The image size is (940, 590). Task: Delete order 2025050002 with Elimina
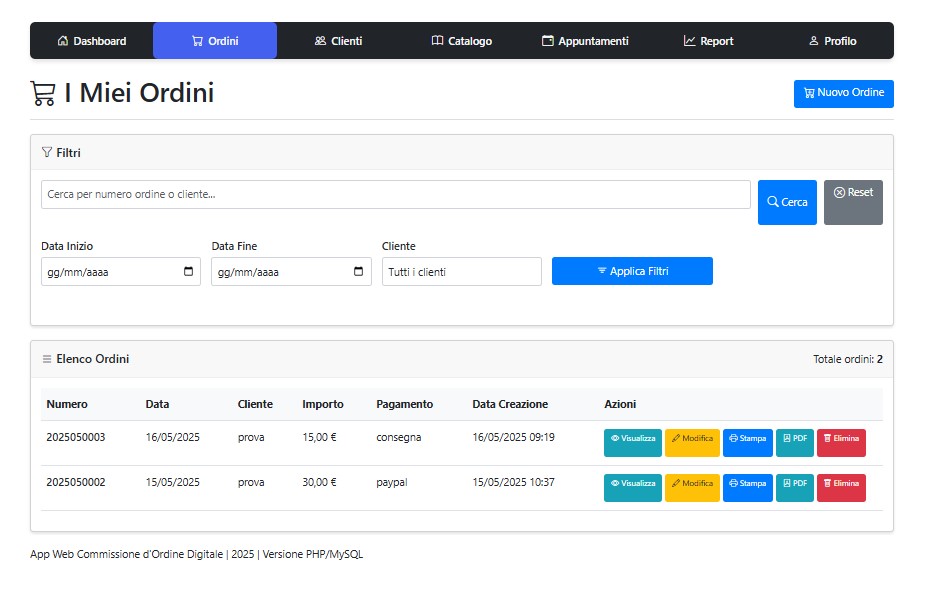point(841,484)
